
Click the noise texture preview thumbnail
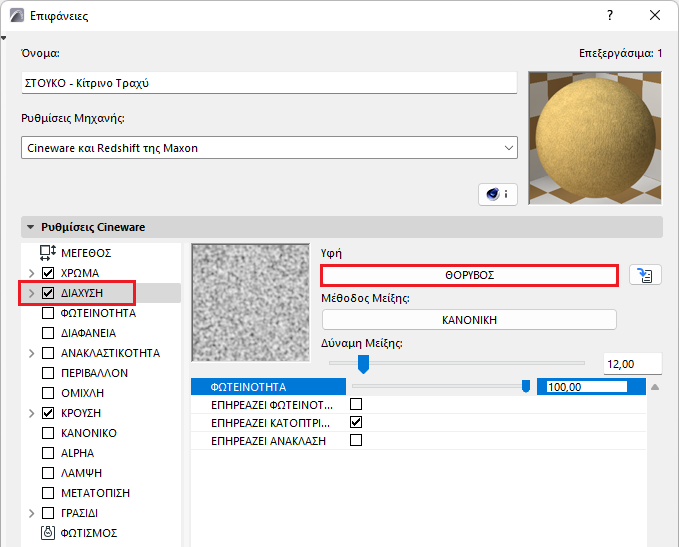tap(251, 302)
